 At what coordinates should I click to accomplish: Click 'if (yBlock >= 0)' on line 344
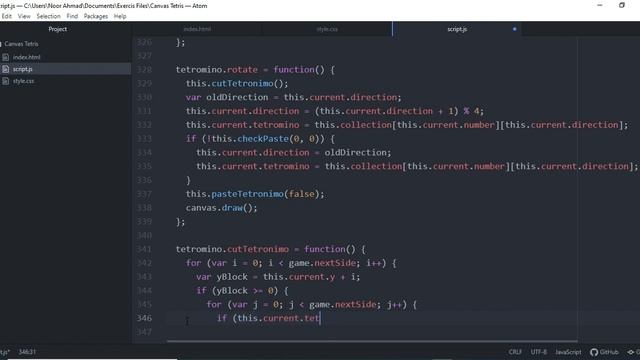[x=237, y=291]
